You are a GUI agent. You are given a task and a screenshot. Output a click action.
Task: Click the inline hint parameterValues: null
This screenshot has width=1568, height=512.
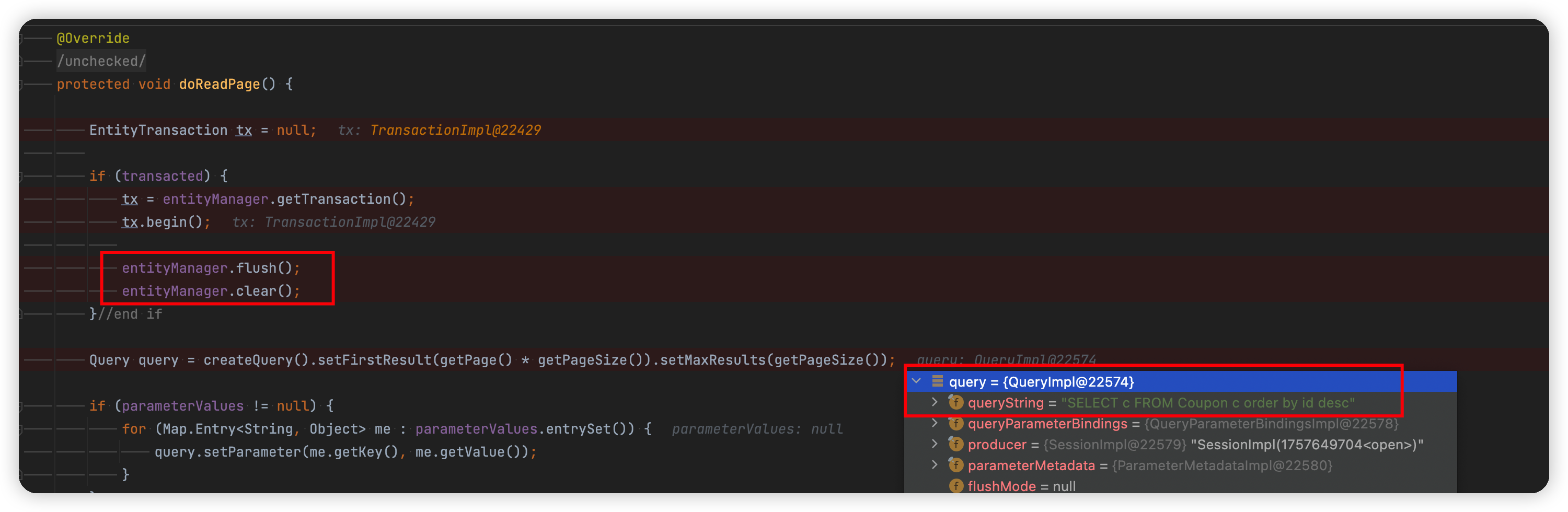[757, 429]
